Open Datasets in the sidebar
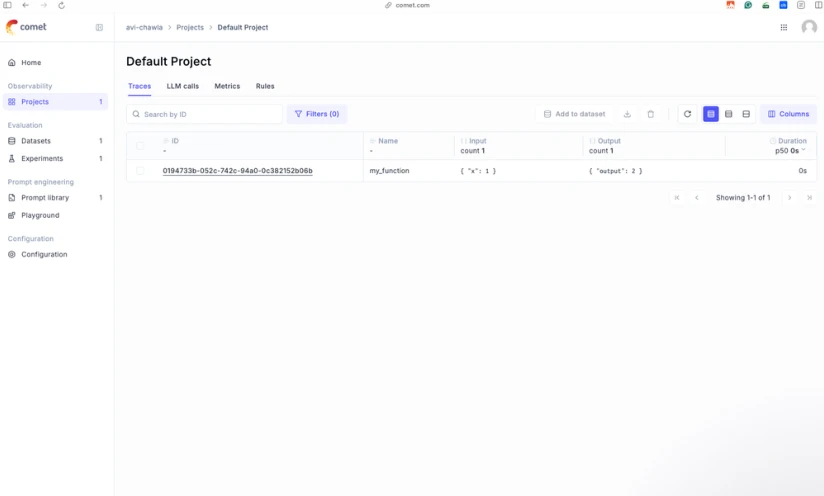This screenshot has height=496, width=824. pyautogui.click(x=55, y=141)
